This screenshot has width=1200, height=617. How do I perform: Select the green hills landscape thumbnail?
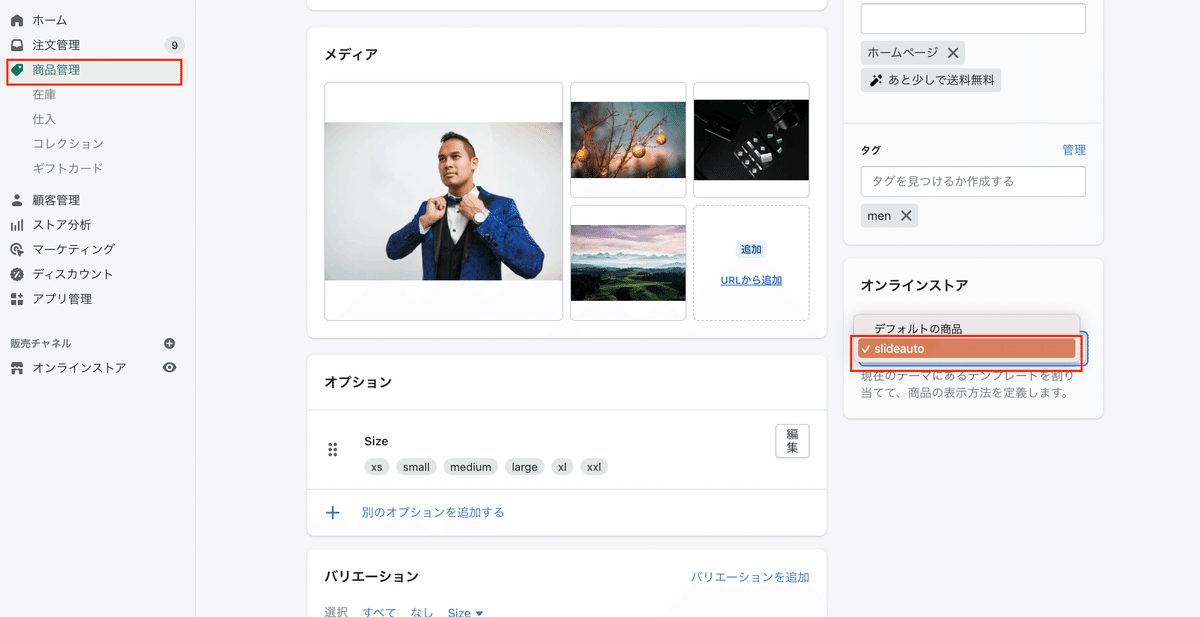[x=628, y=263]
